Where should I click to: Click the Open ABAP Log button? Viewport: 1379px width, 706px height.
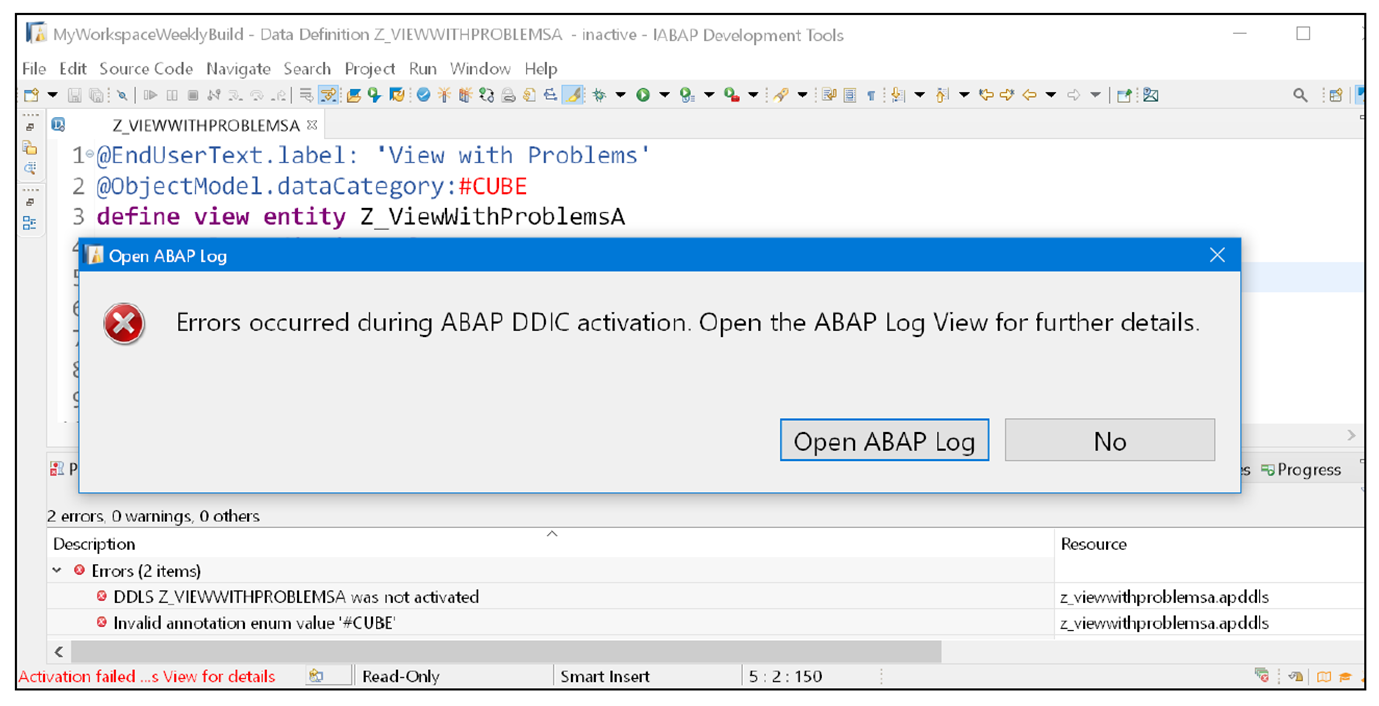pos(884,440)
